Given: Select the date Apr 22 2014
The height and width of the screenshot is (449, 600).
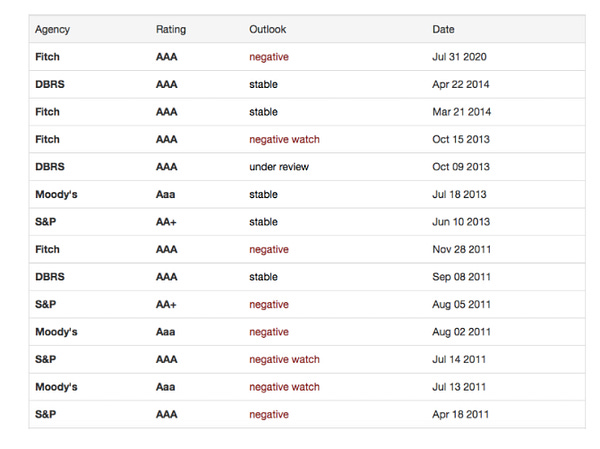Looking at the screenshot, I should click(x=461, y=84).
